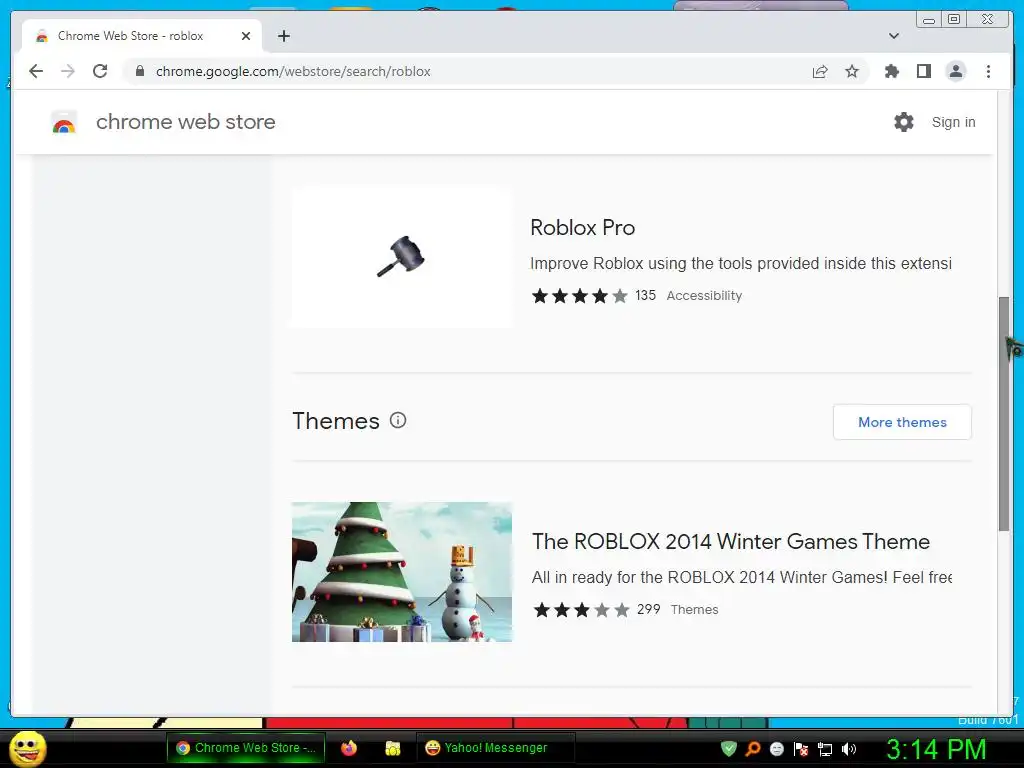This screenshot has width=1024, height=768.
Task: Click the More themes button
Action: click(902, 422)
